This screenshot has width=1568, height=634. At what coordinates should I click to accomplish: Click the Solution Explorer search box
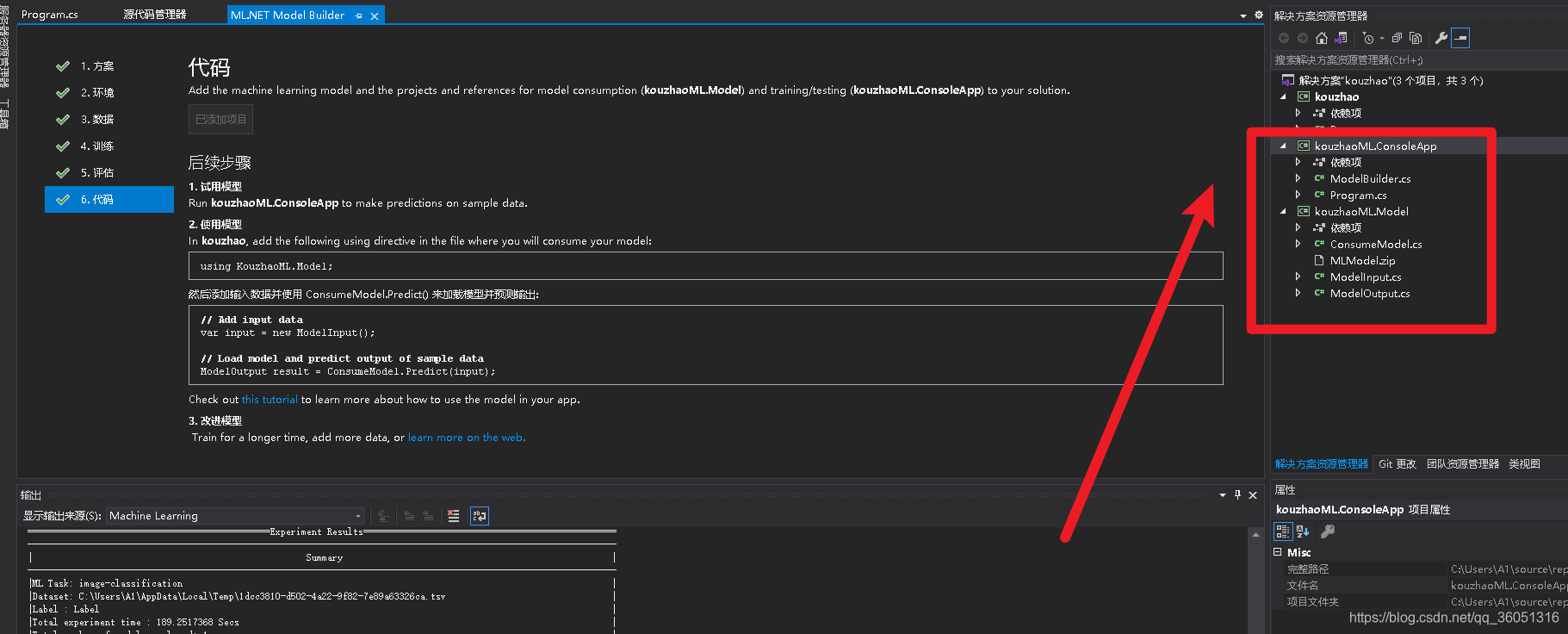click(1419, 60)
